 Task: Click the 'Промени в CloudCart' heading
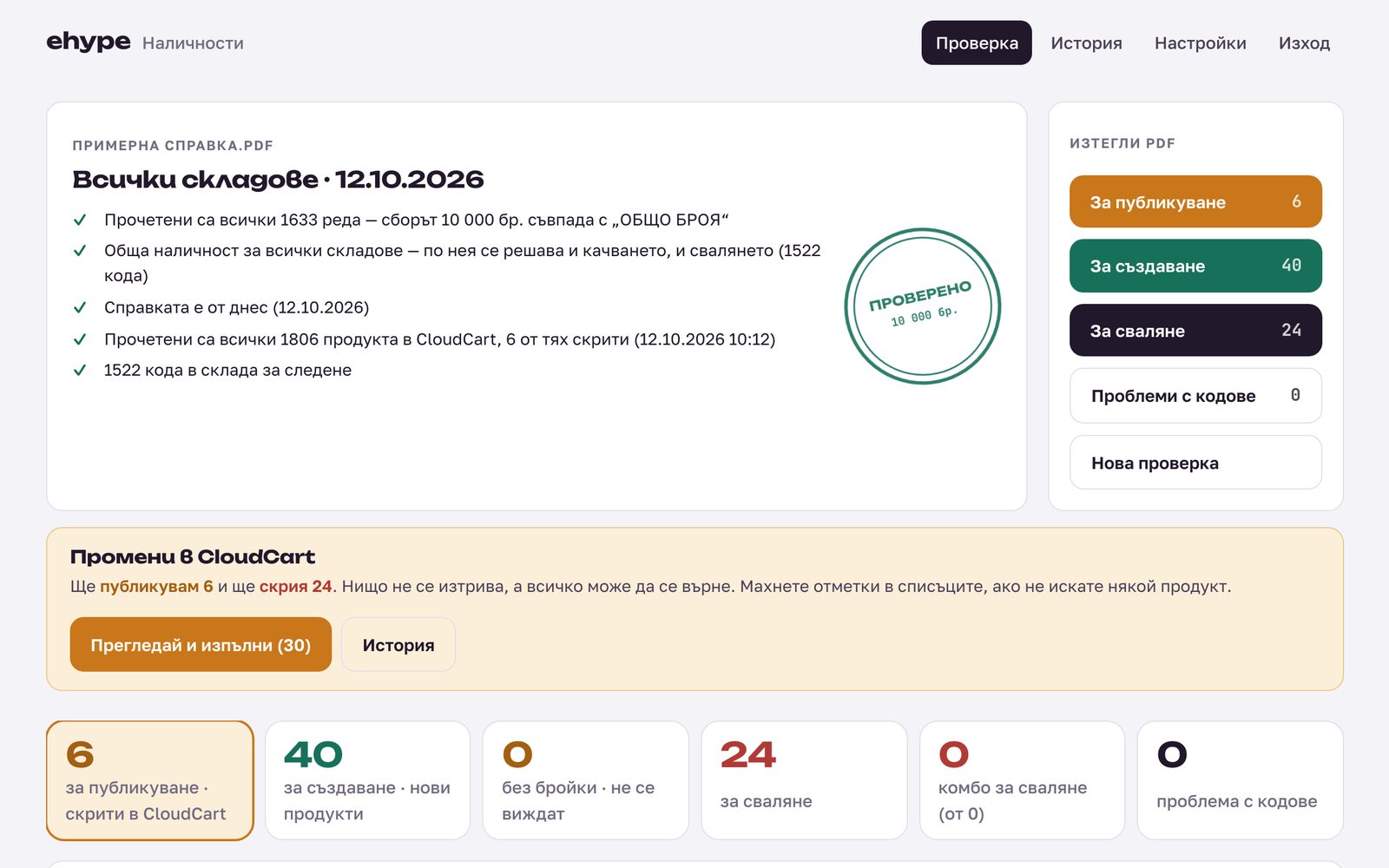coord(192,556)
